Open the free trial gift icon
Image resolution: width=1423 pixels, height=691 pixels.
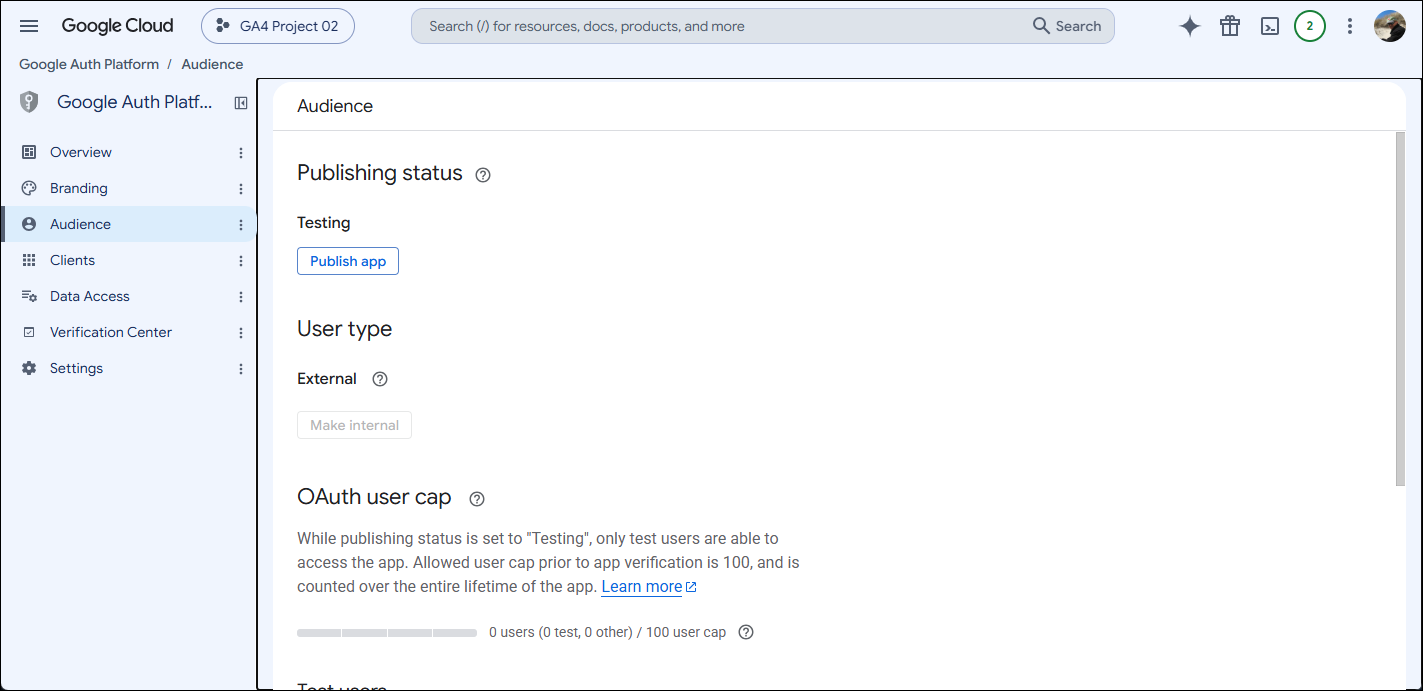pyautogui.click(x=1230, y=26)
